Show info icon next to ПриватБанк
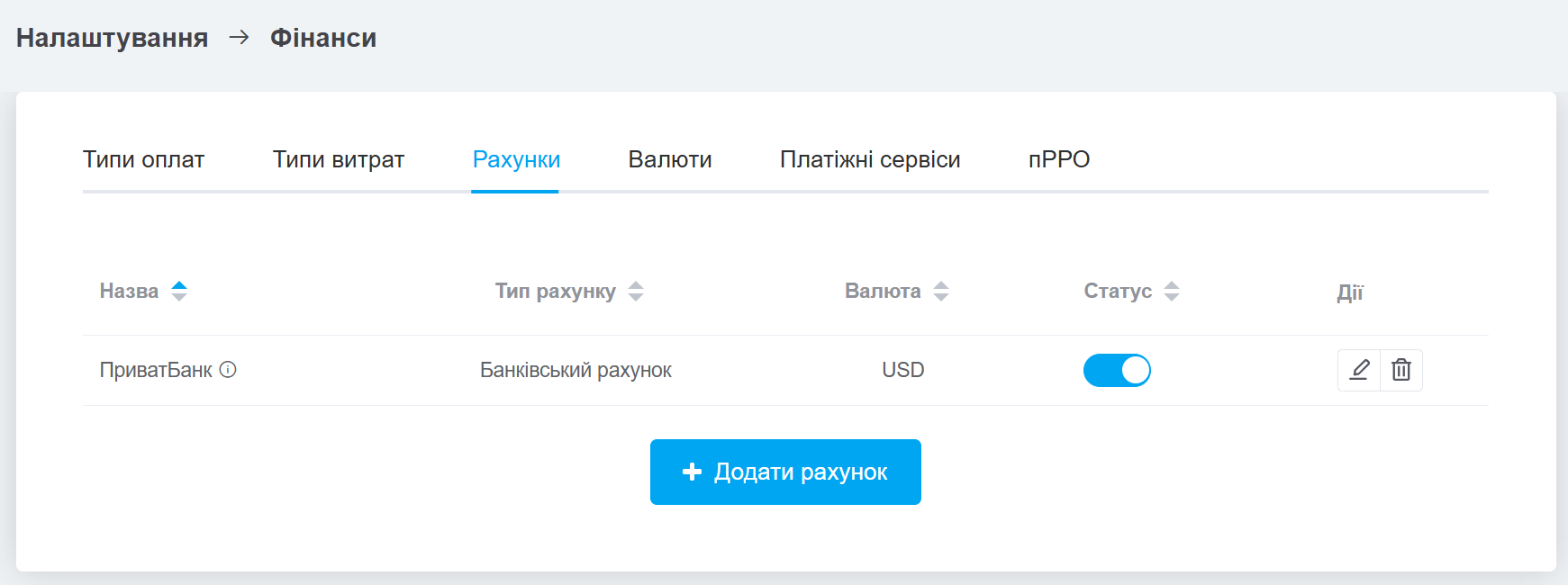This screenshot has width=1568, height=585. point(228,370)
